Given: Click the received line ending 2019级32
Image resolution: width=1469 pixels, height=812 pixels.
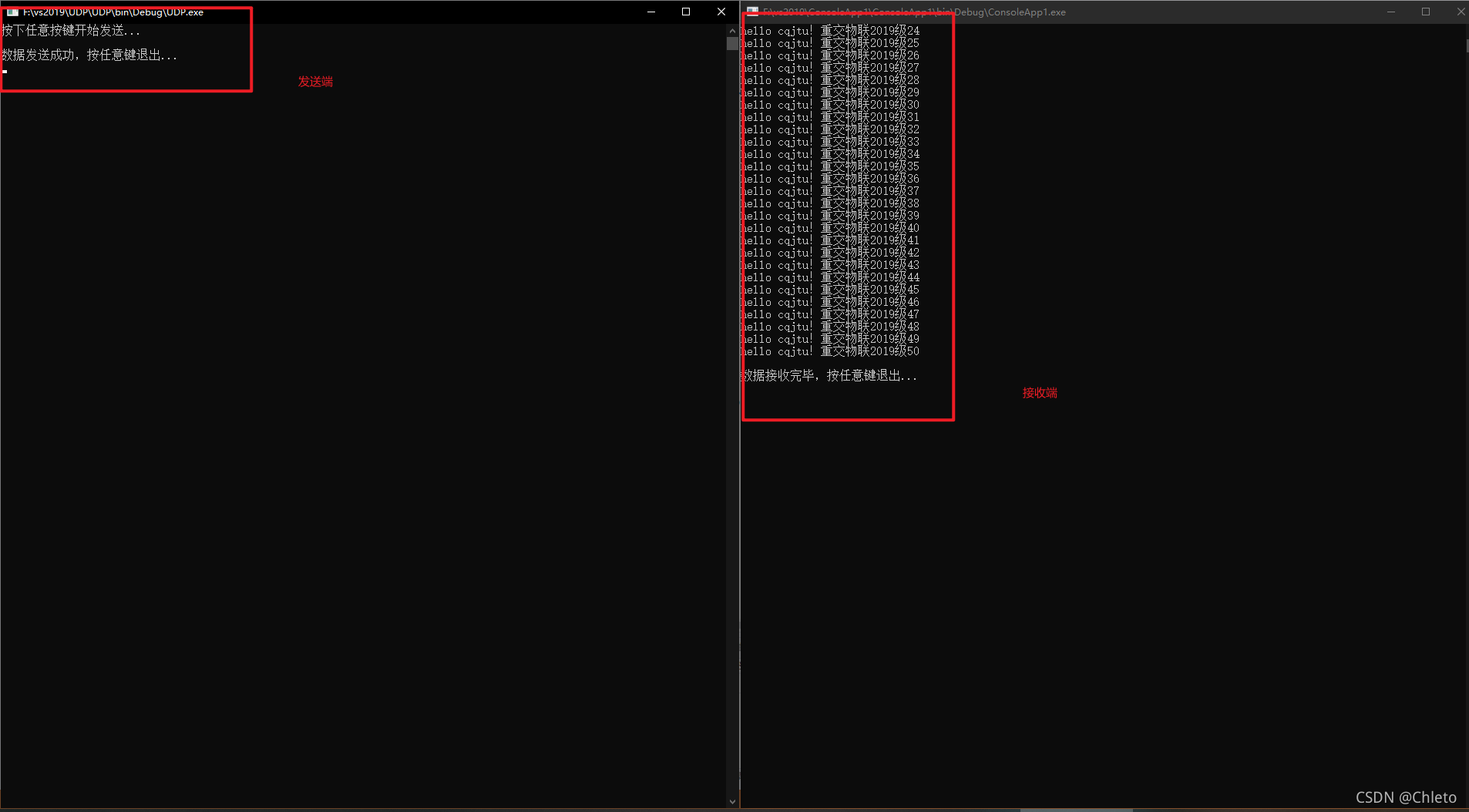Looking at the screenshot, I should (x=830, y=129).
